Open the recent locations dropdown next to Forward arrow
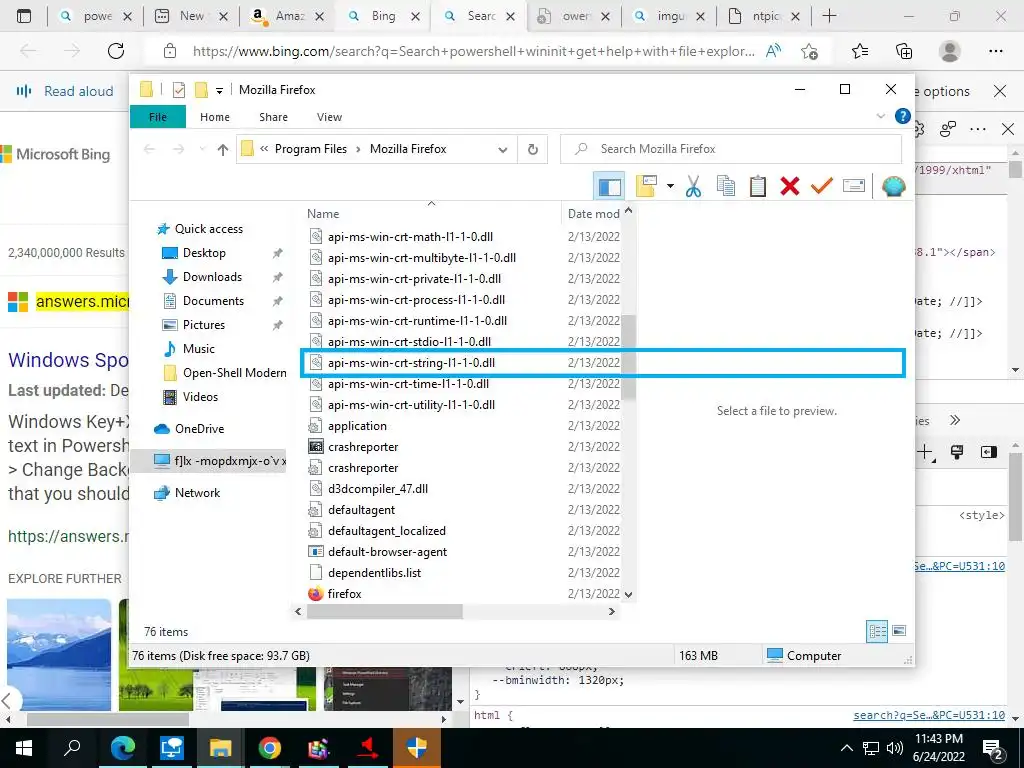 click(x=202, y=150)
